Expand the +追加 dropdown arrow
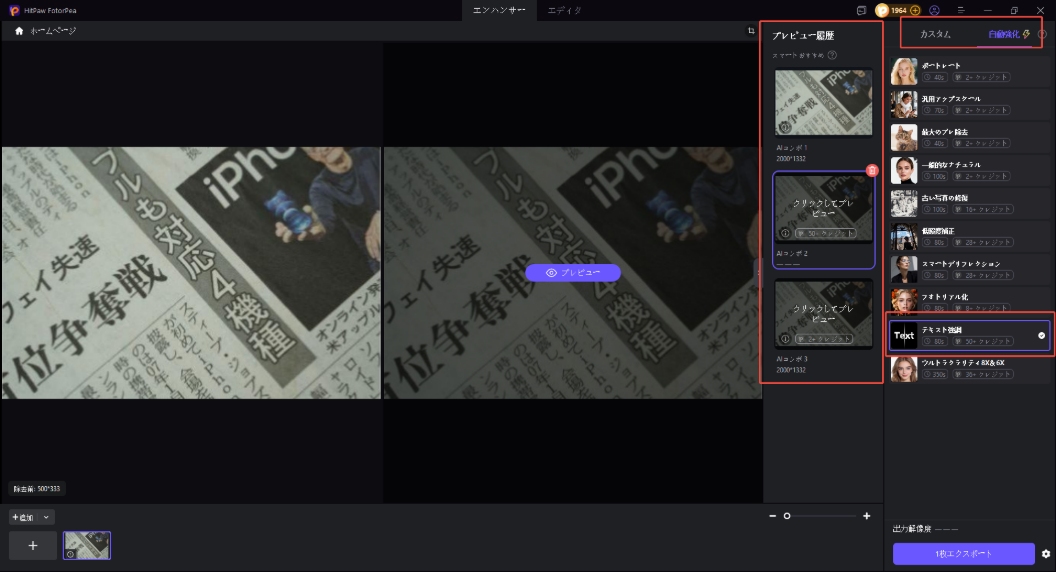 pyautogui.click(x=46, y=517)
